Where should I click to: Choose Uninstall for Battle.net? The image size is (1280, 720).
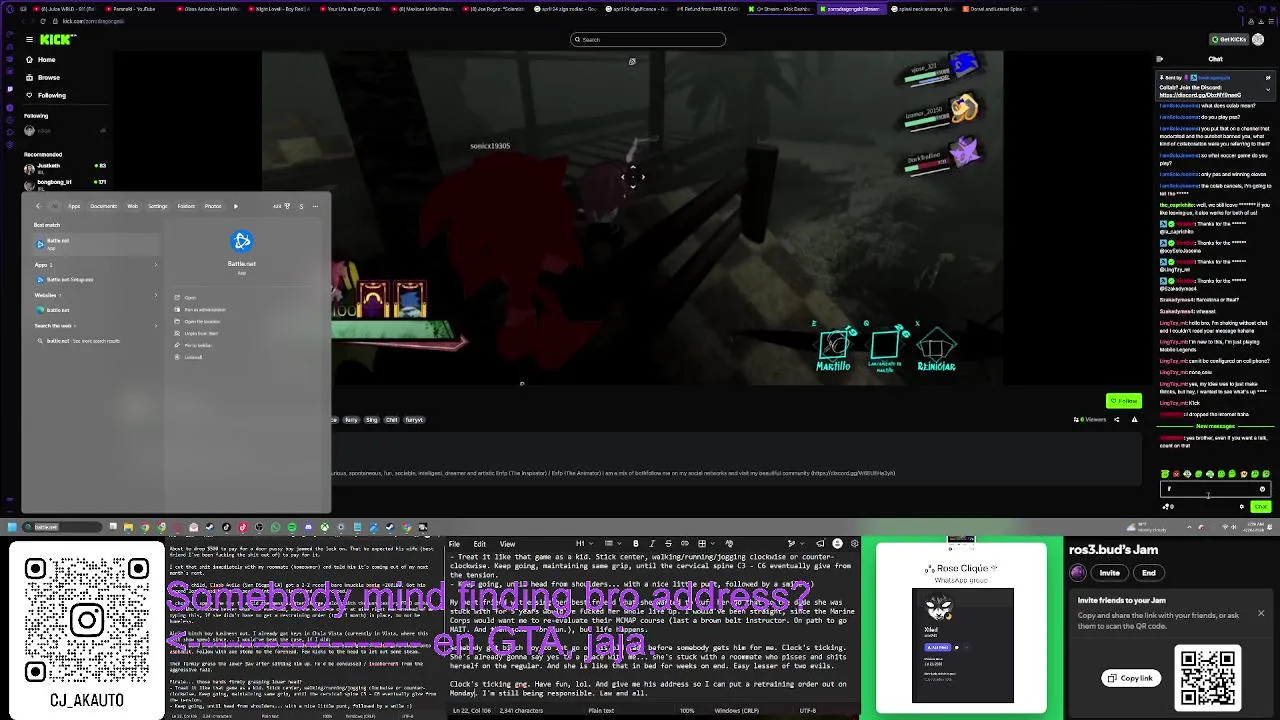pos(188,357)
